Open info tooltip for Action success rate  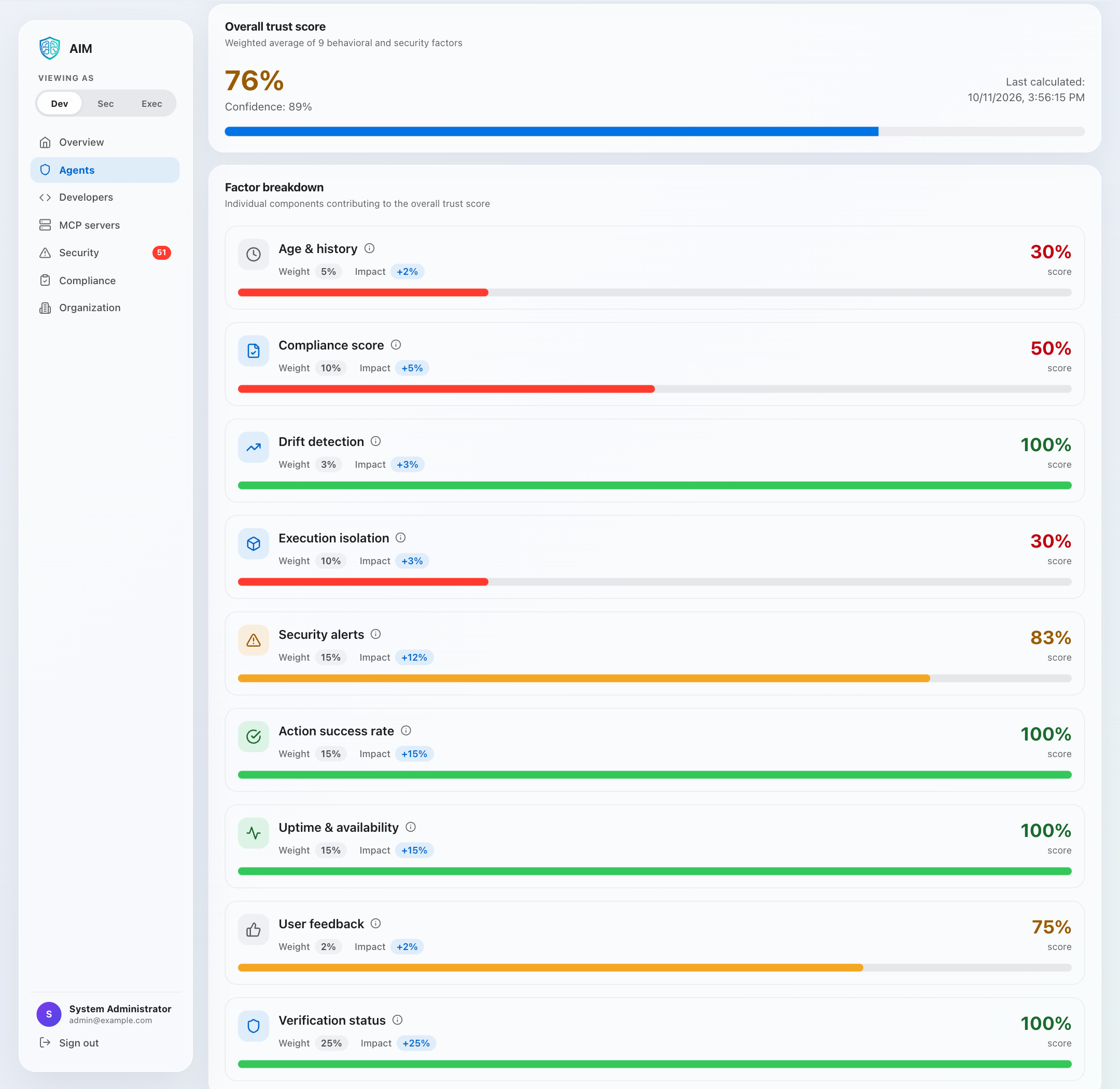click(x=406, y=730)
